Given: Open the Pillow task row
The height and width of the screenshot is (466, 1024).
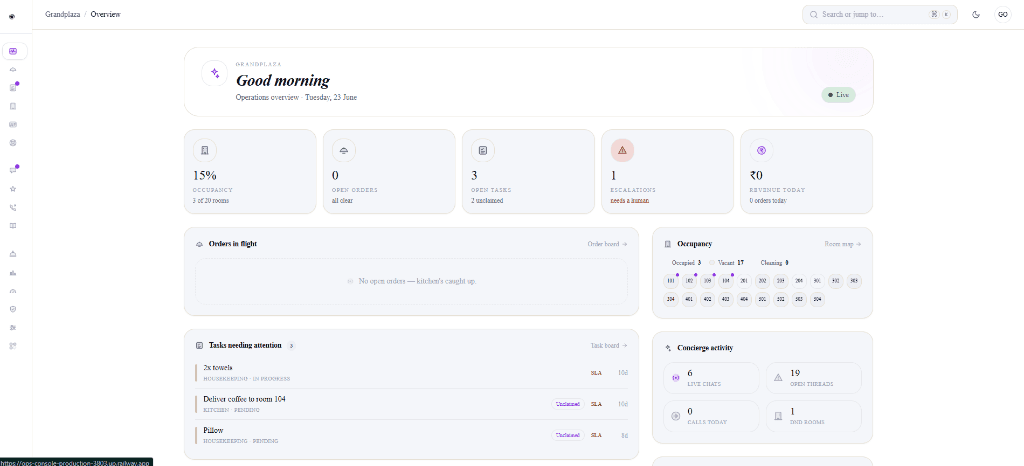Looking at the screenshot, I should pos(411,435).
